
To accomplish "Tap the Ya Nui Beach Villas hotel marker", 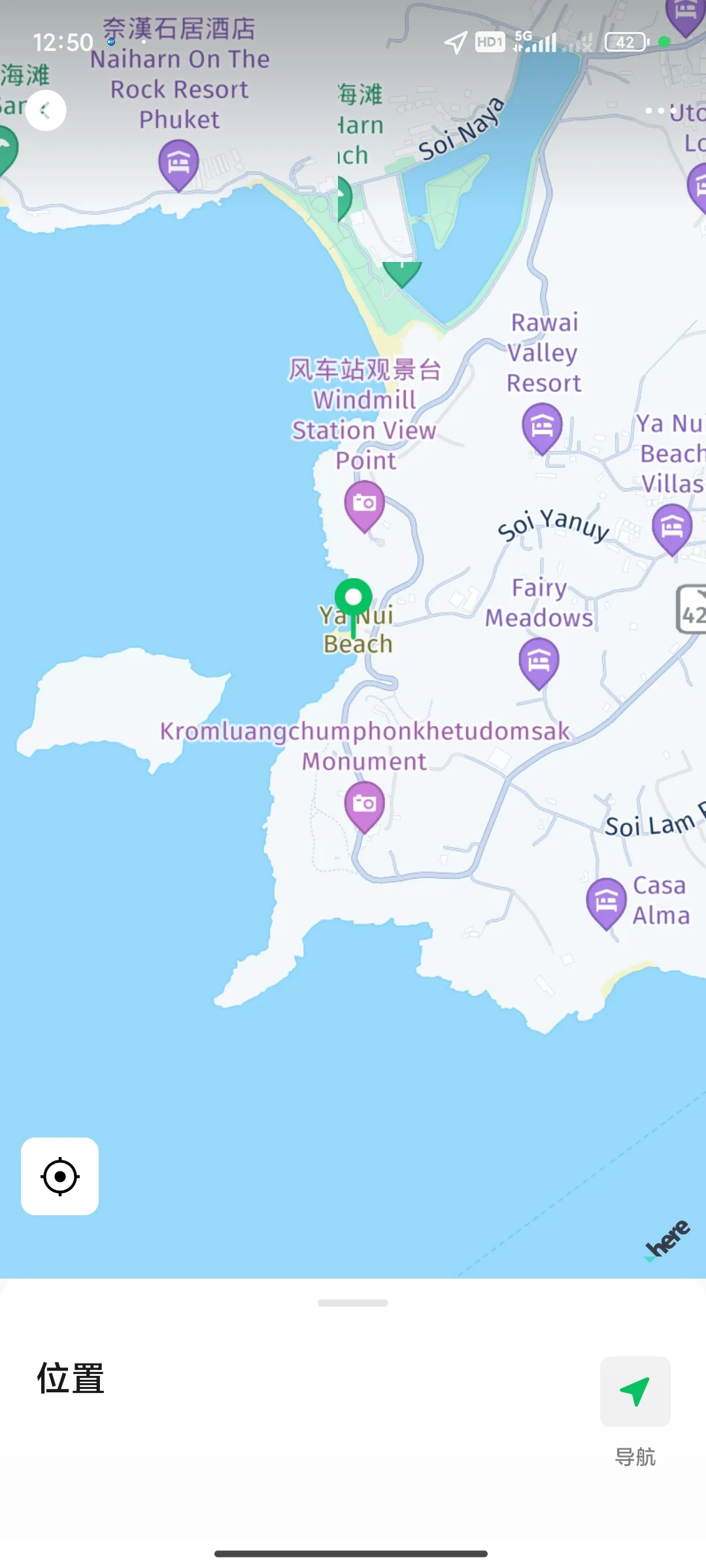I will coord(672,529).
